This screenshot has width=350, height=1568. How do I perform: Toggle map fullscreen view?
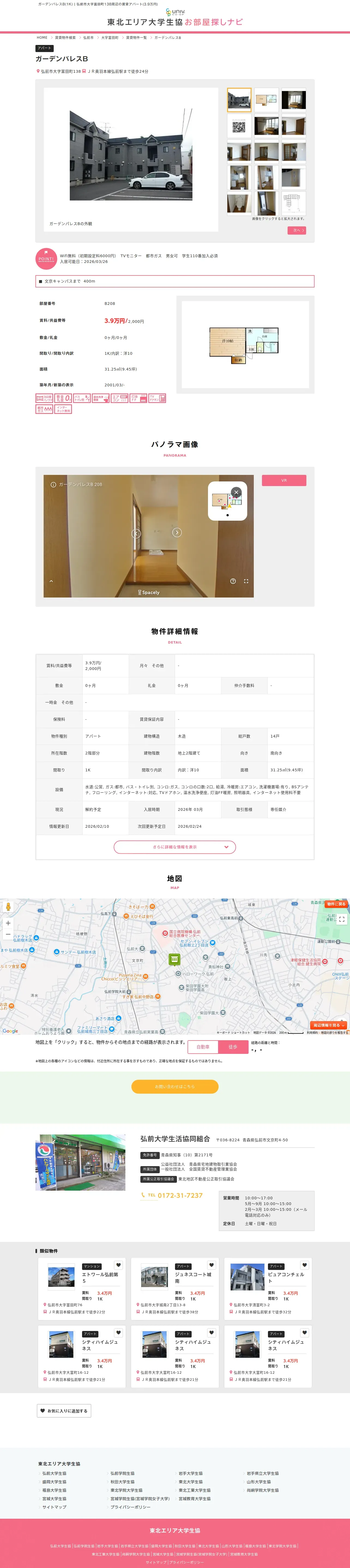pyautogui.click(x=342, y=919)
